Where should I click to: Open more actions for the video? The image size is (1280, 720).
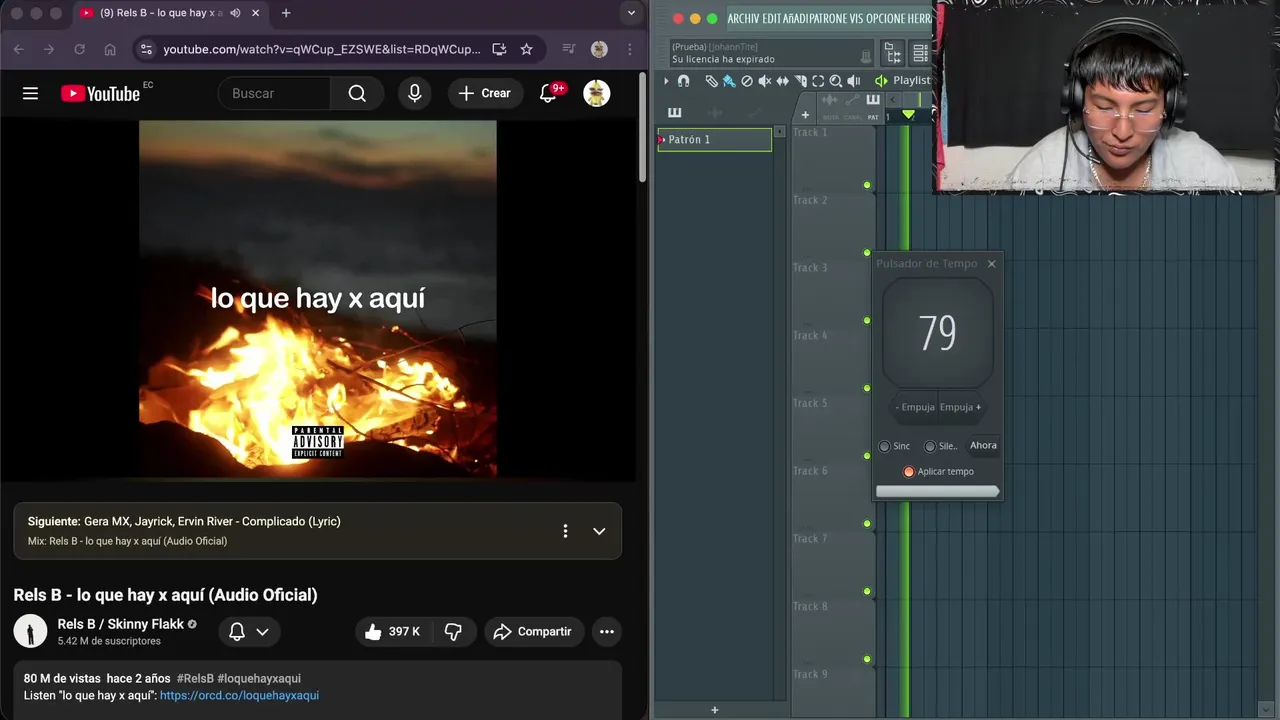tap(607, 631)
